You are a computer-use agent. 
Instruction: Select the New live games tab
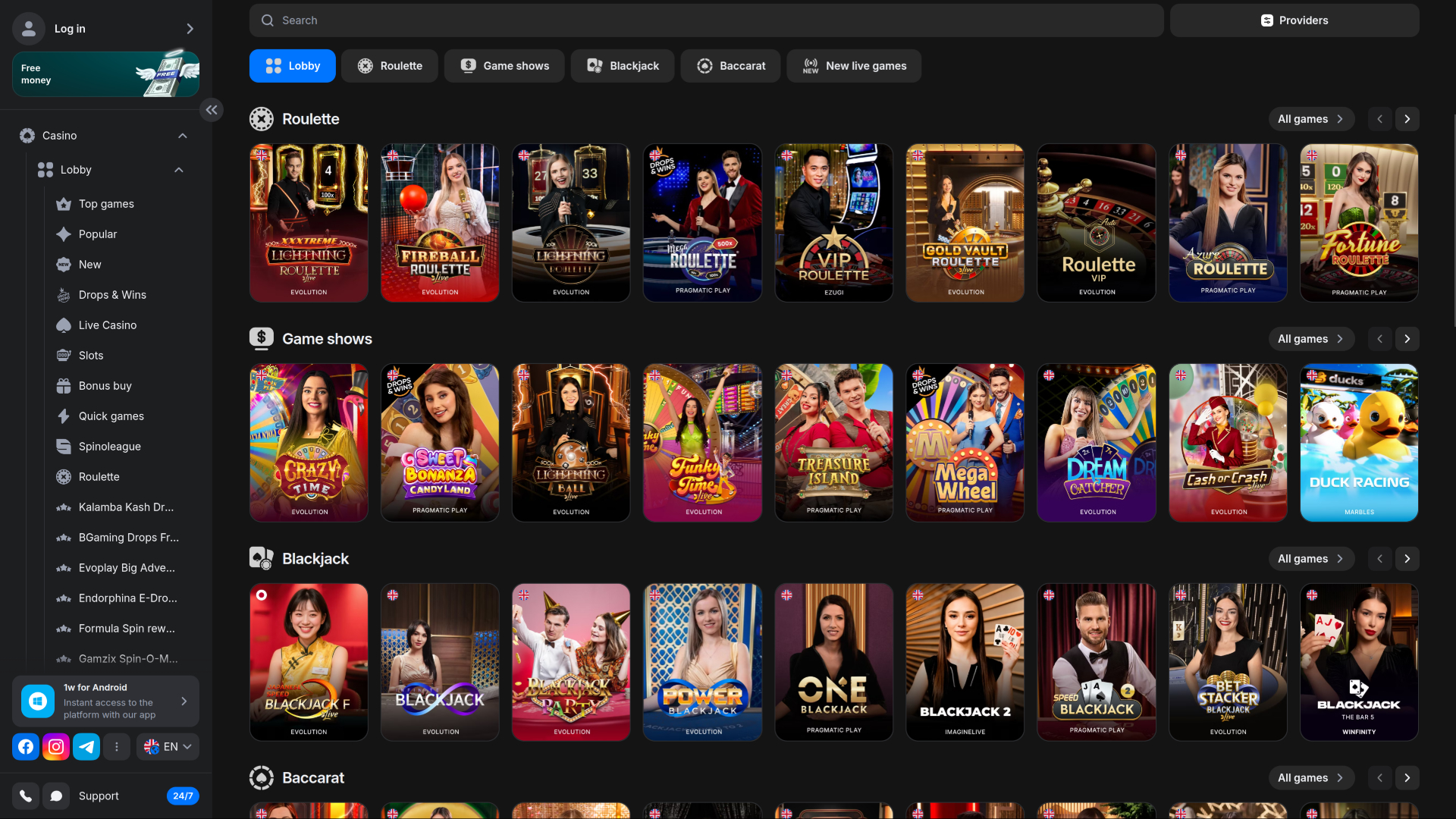pyautogui.click(x=853, y=66)
